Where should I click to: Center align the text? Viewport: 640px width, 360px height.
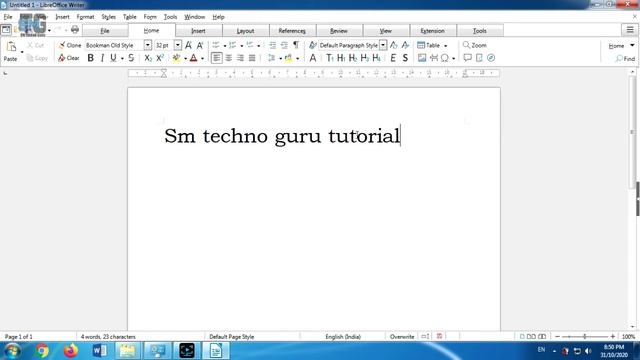229,58
